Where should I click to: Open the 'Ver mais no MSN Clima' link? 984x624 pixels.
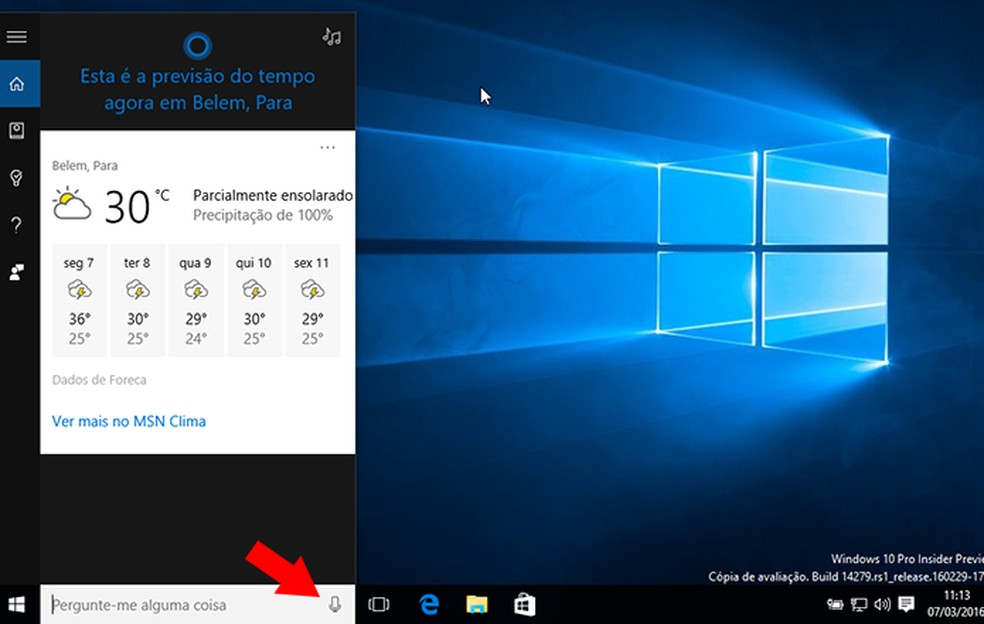(x=129, y=421)
